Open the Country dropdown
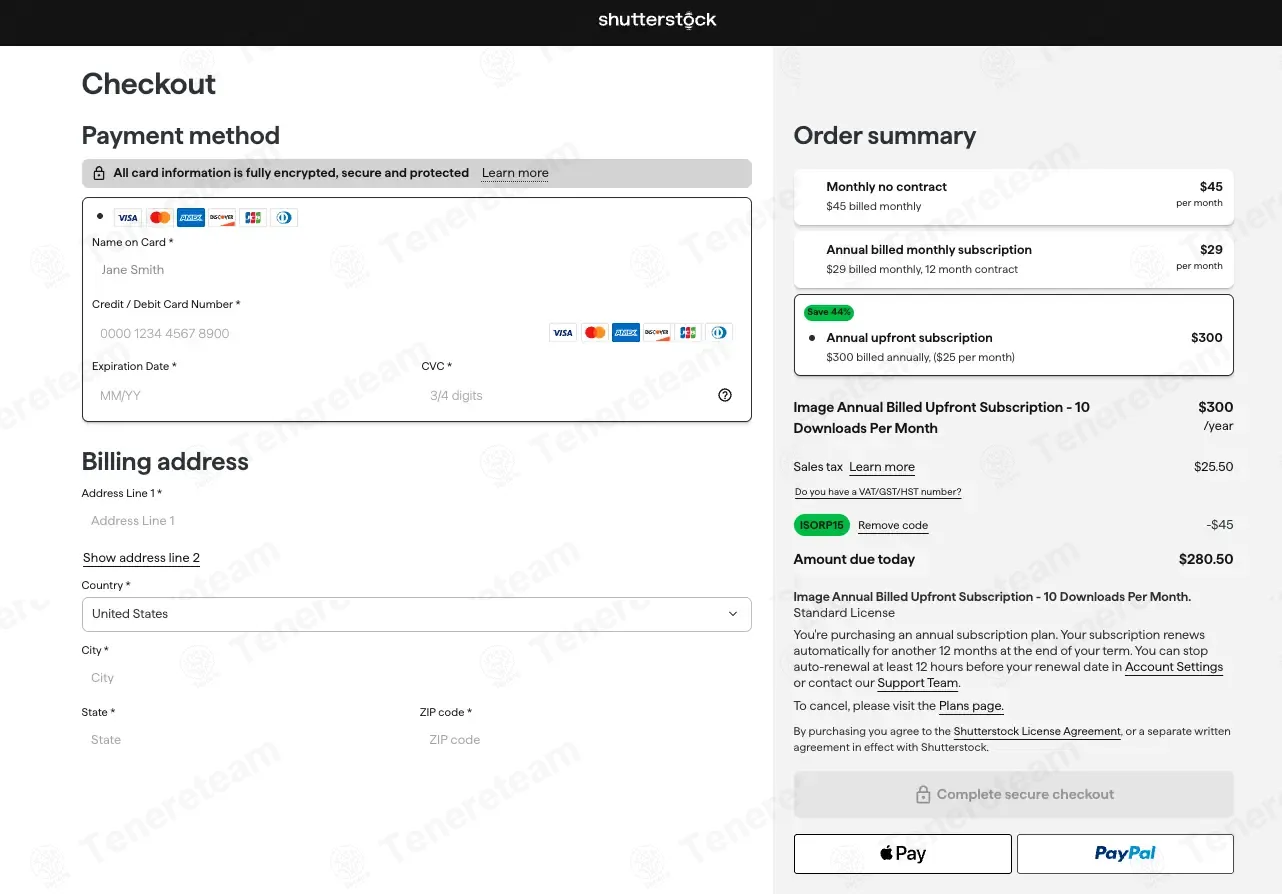Viewport: 1282px width, 894px height. tap(416, 614)
